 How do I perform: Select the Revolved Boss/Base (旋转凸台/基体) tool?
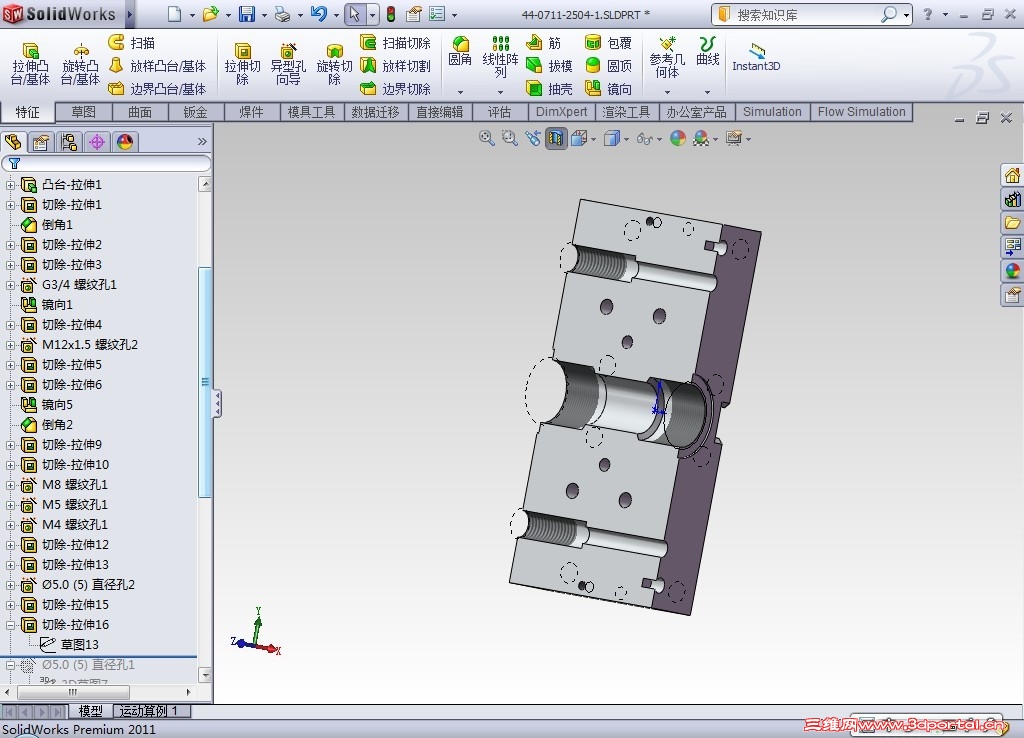coord(80,64)
